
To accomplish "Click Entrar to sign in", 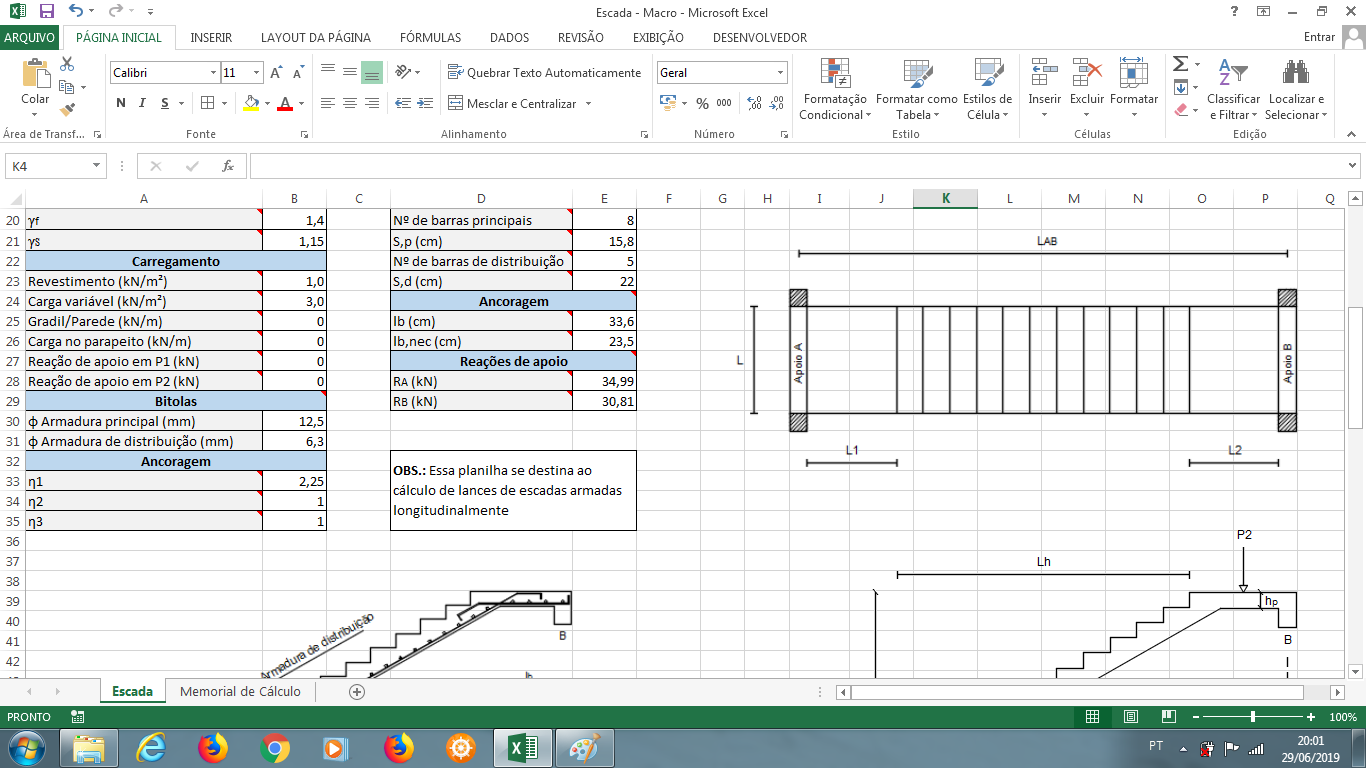I will [1320, 37].
